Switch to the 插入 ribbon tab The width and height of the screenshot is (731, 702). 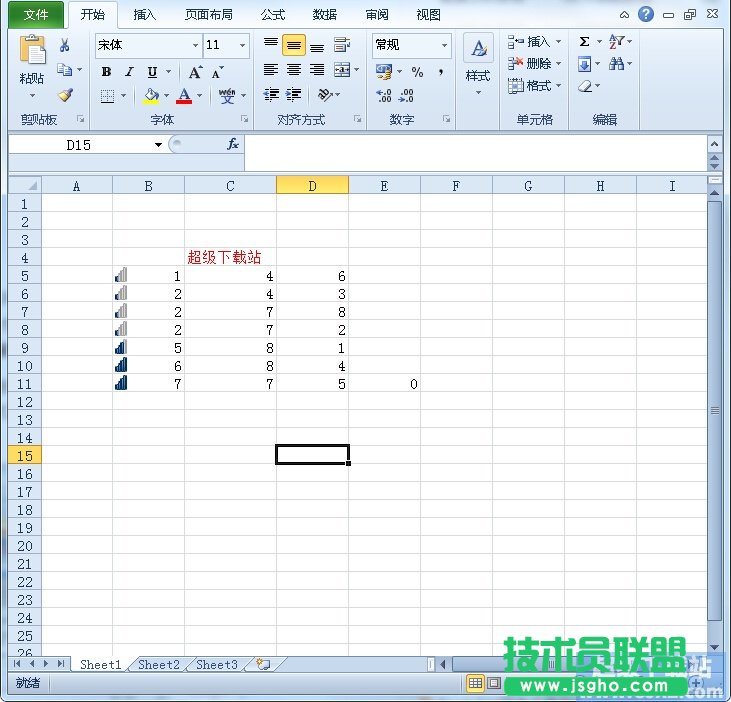pos(145,15)
